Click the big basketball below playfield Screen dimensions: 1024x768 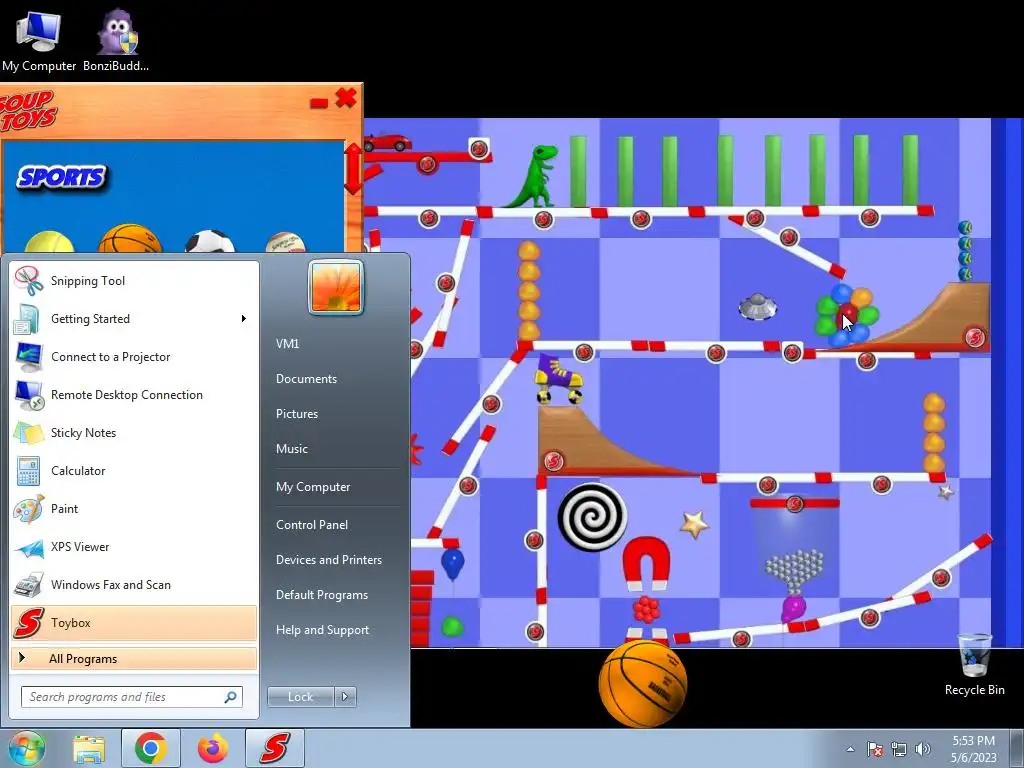(643, 683)
